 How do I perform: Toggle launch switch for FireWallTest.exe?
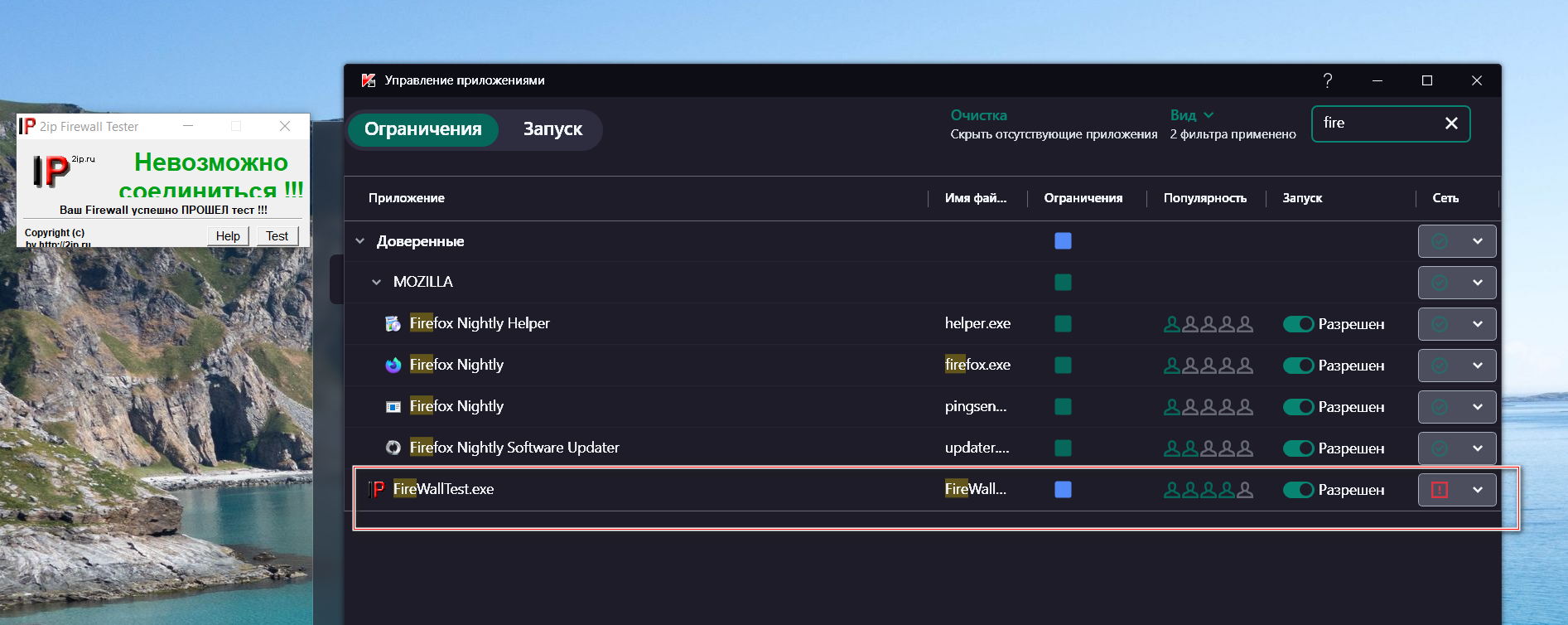pos(1298,490)
